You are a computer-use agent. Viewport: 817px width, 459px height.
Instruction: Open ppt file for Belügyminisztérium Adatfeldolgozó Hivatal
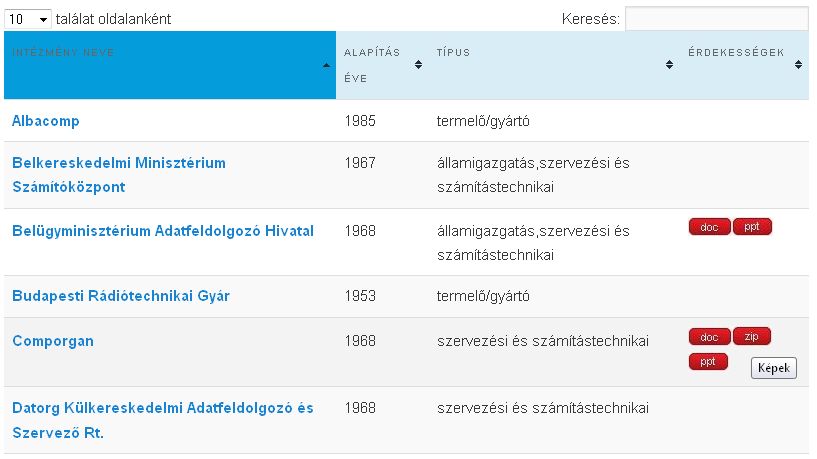click(752, 227)
